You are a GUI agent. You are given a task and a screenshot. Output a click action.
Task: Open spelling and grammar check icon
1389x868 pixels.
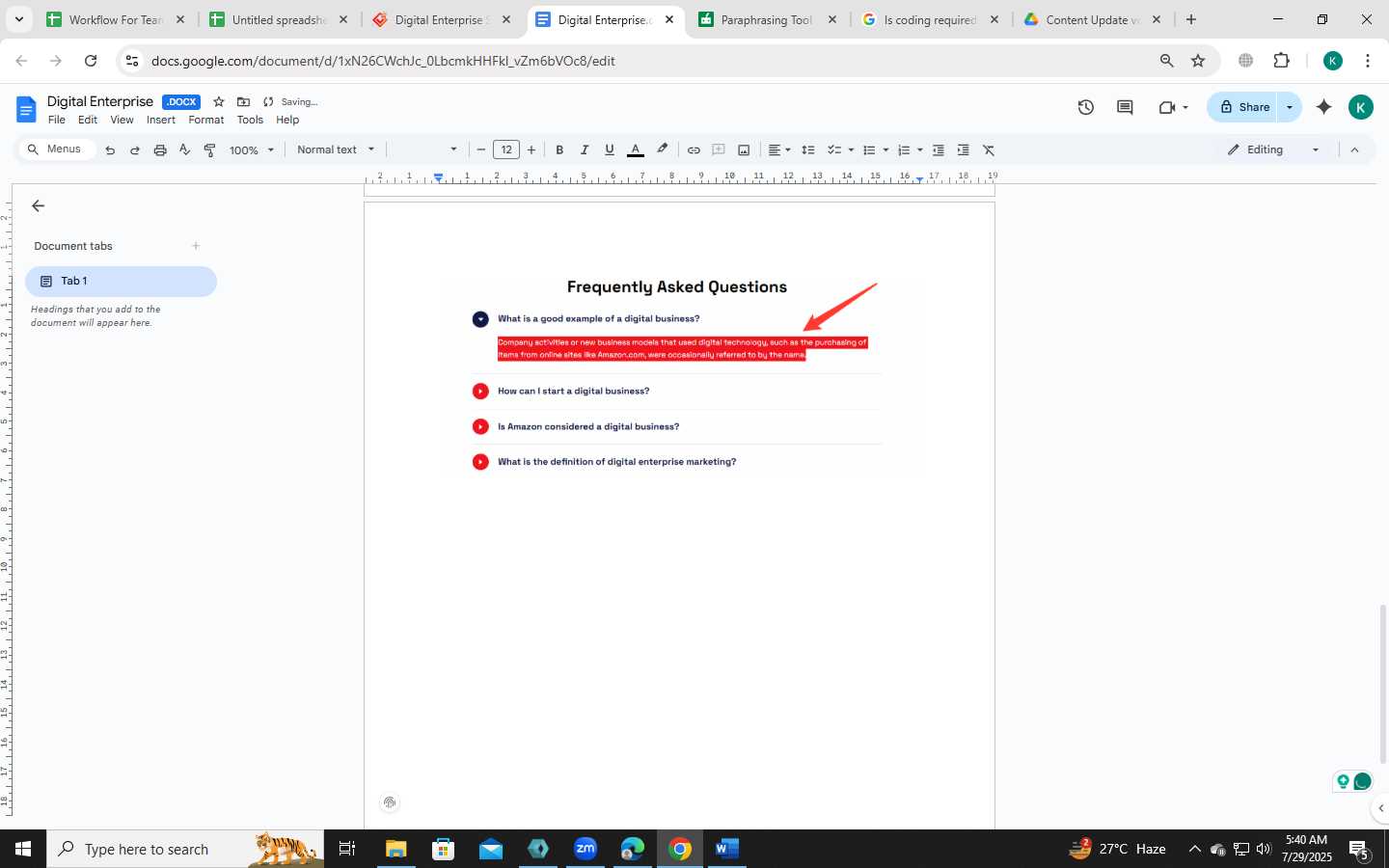coord(185,150)
